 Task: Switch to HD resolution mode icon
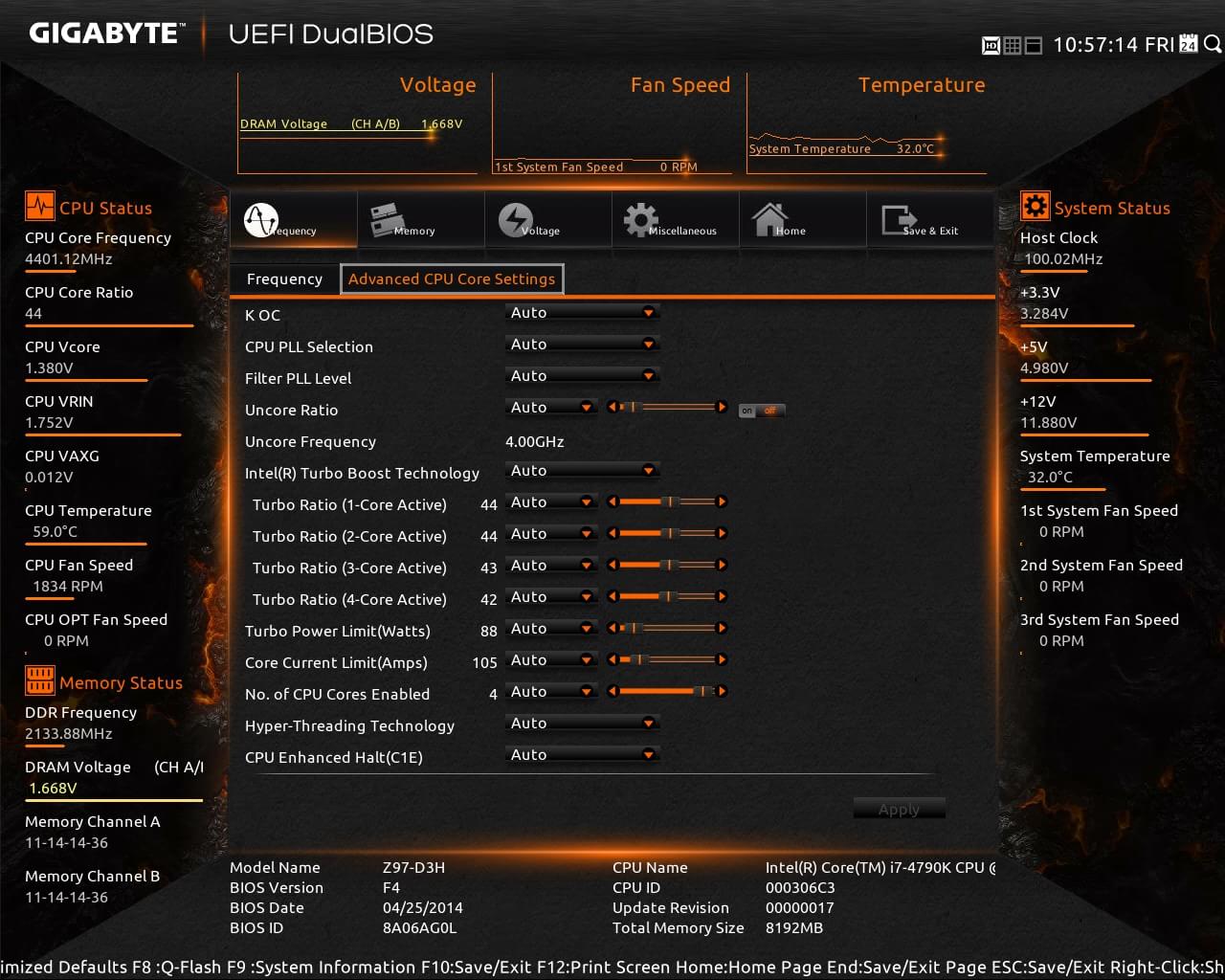[x=991, y=45]
